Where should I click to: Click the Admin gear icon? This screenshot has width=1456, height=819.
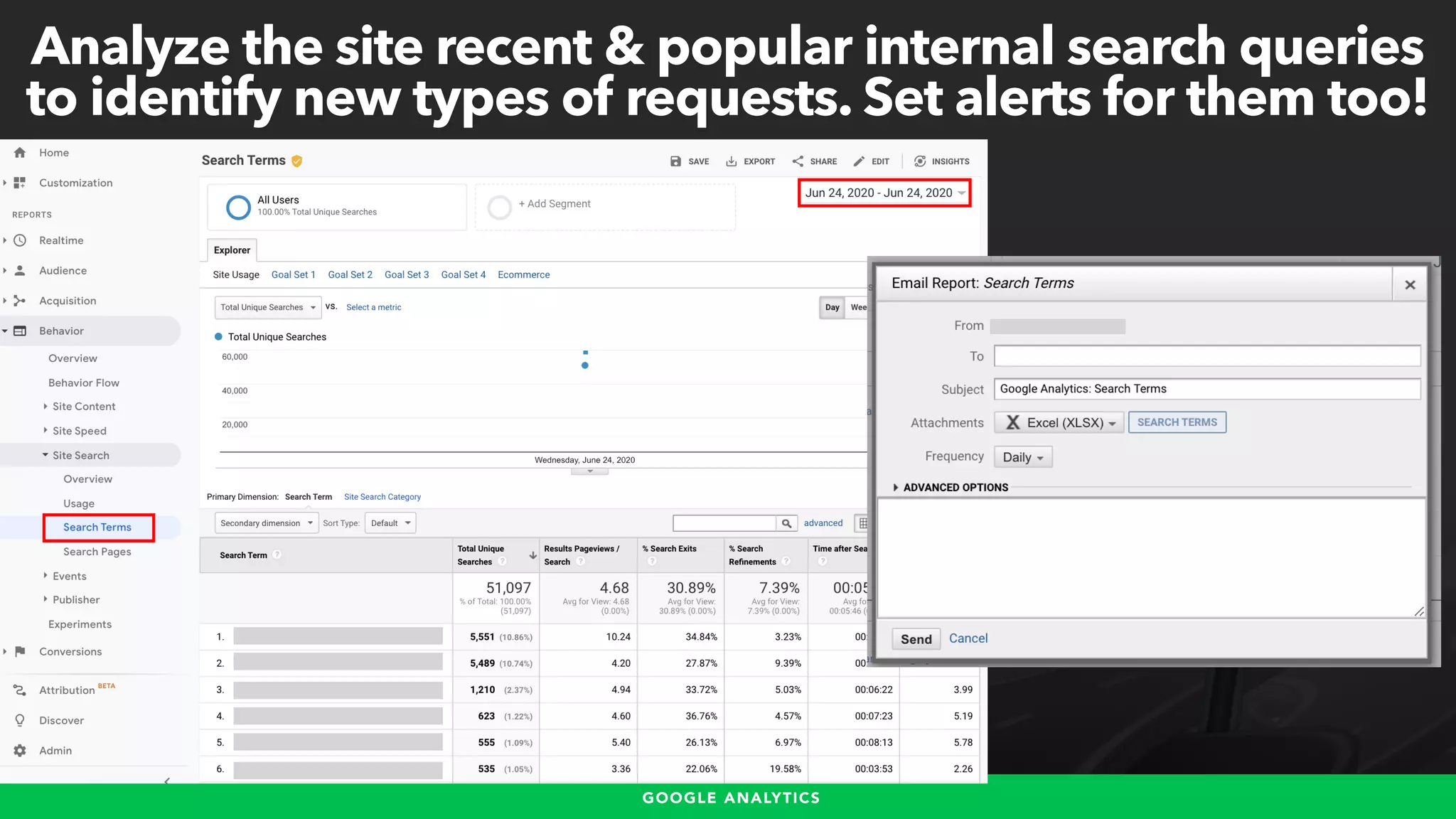[x=20, y=751]
